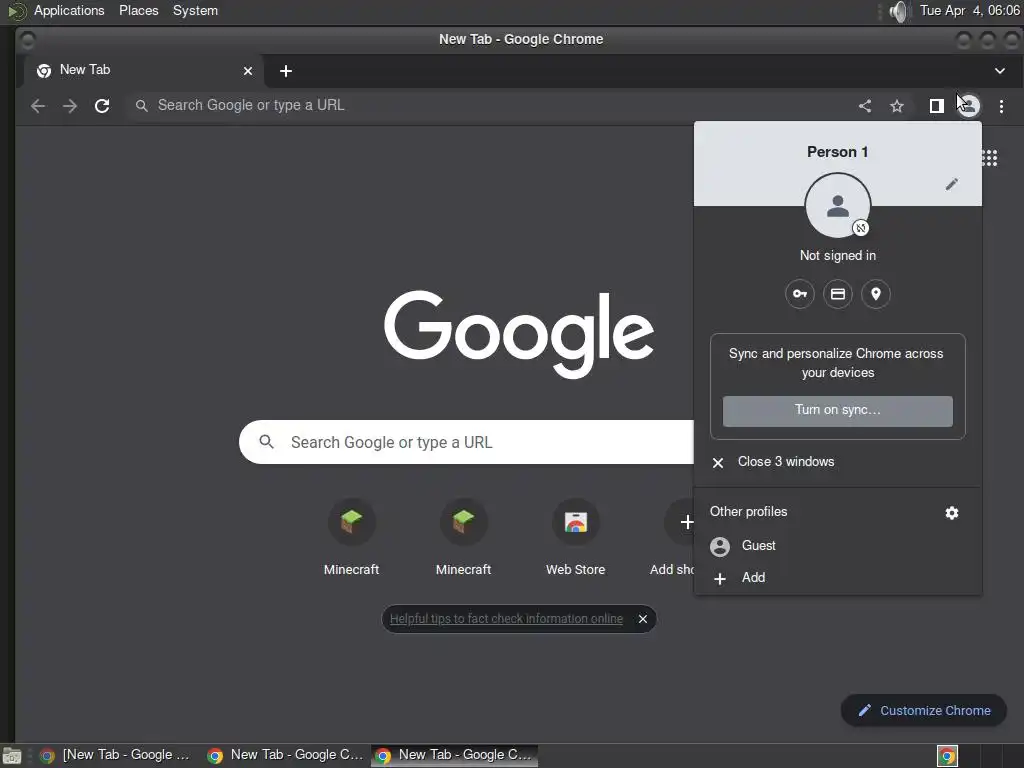The image size is (1024, 768).
Task: Open saved passwords key icon
Action: (x=800, y=294)
